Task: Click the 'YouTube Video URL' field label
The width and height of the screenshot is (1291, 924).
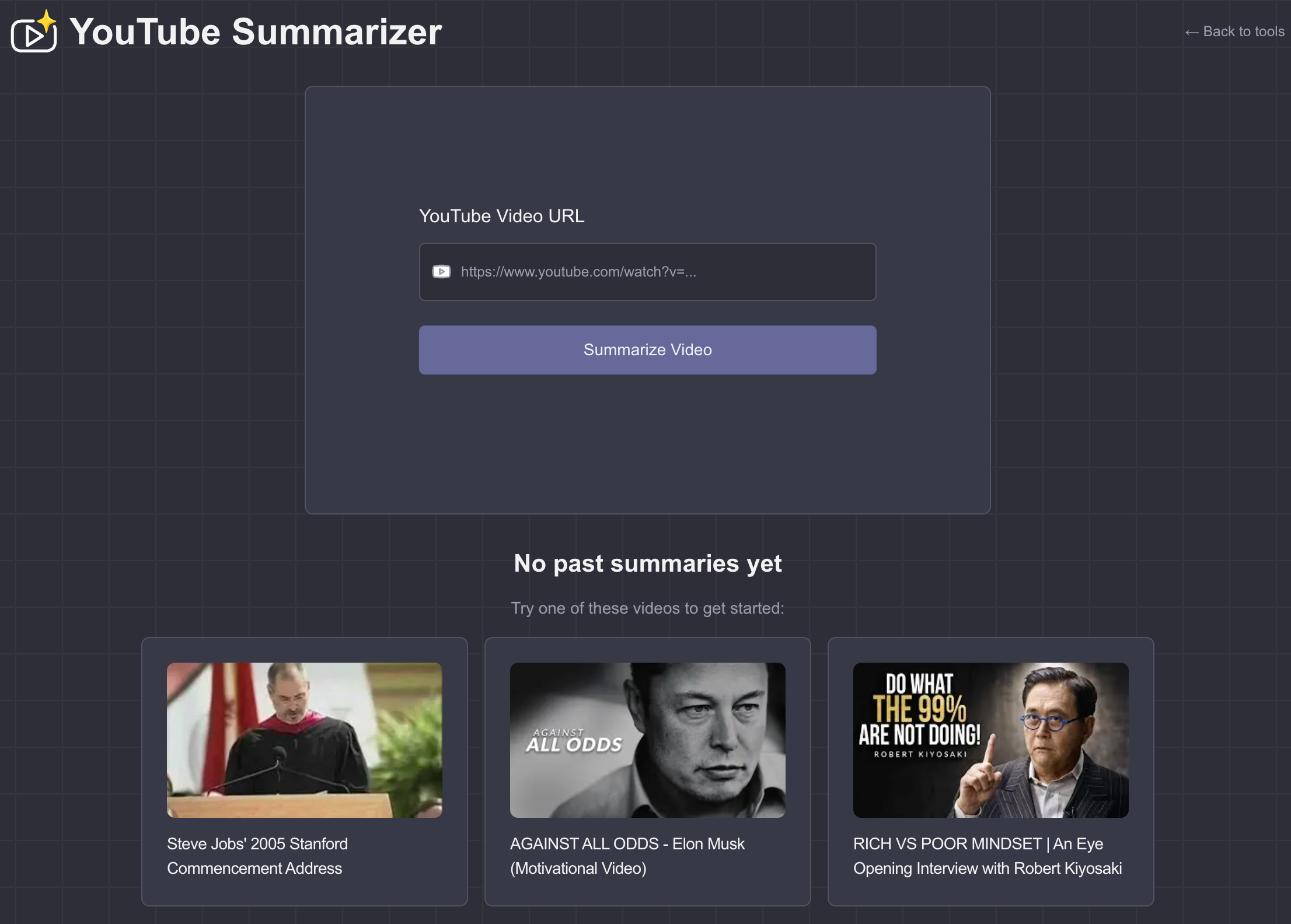Action: (x=501, y=216)
